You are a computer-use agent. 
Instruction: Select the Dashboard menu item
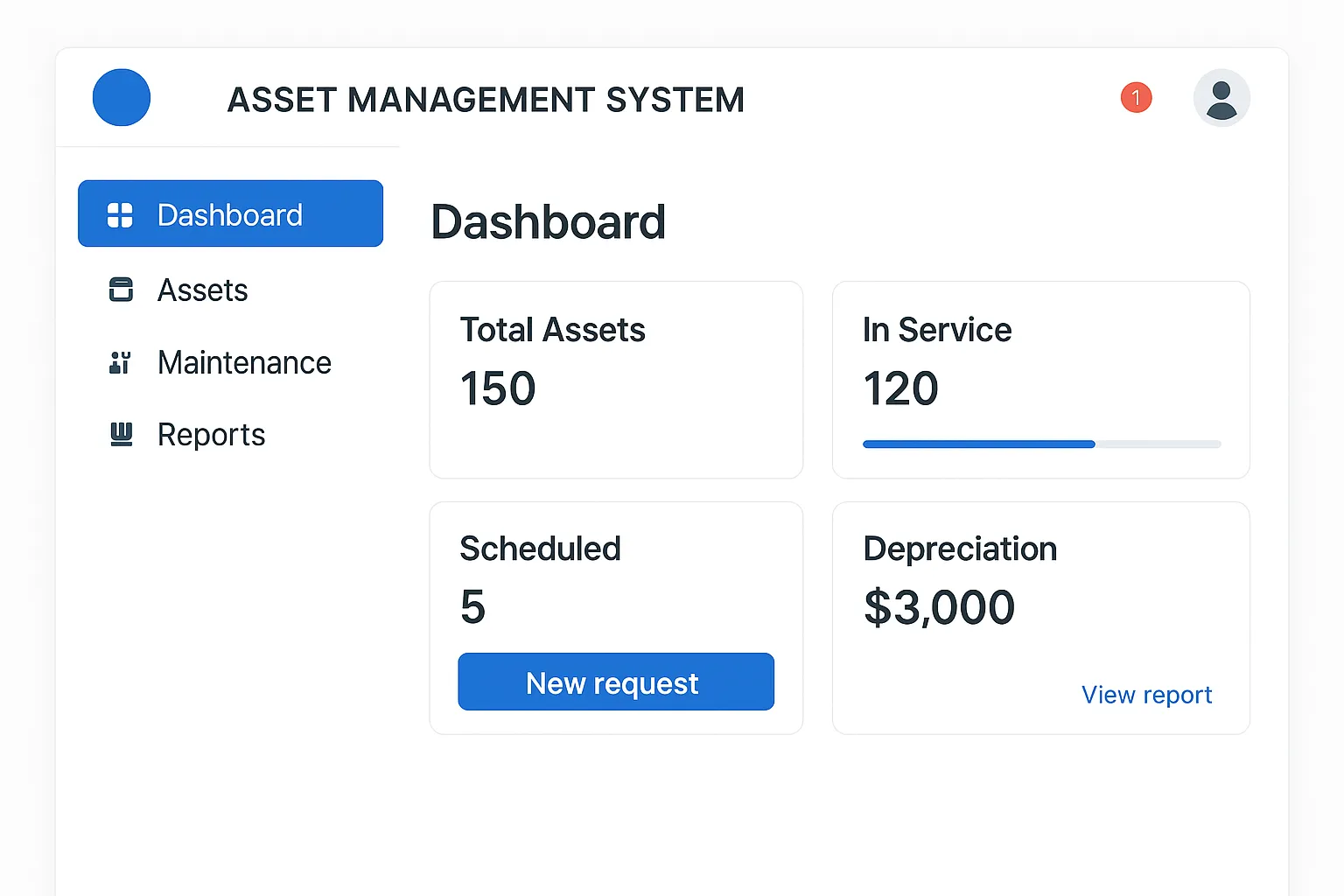230,214
